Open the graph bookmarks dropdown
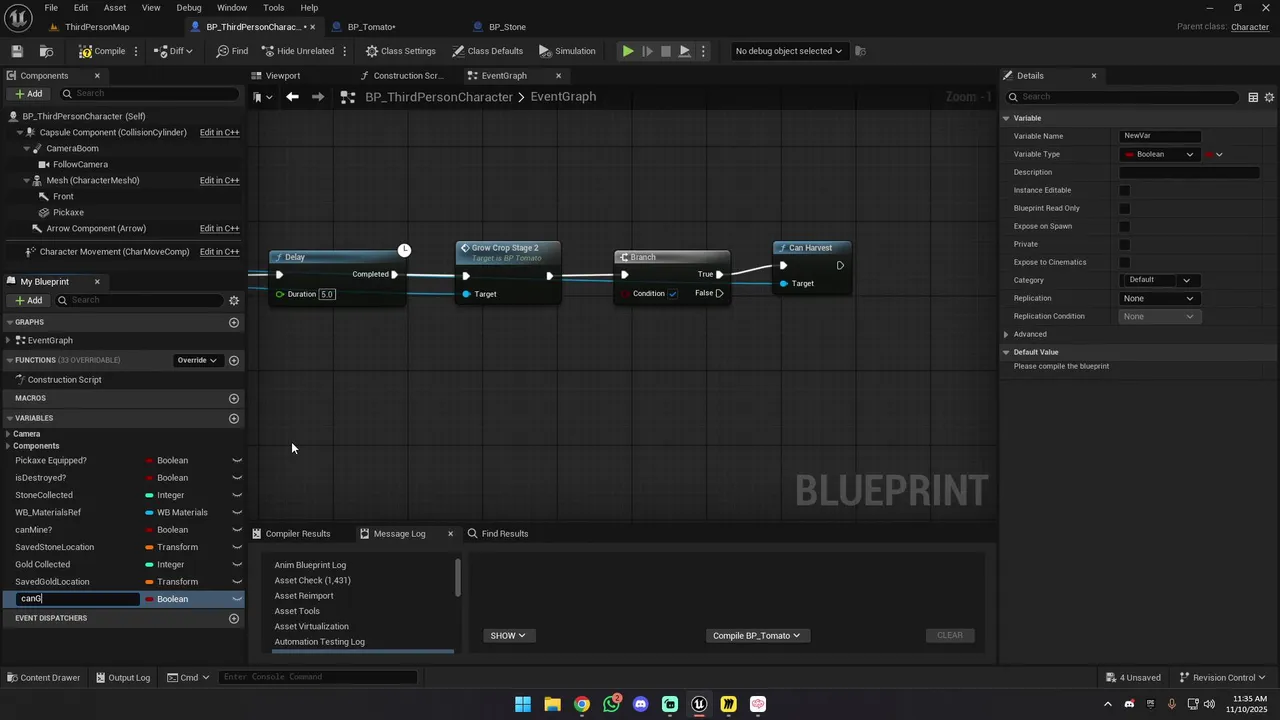 [262, 97]
